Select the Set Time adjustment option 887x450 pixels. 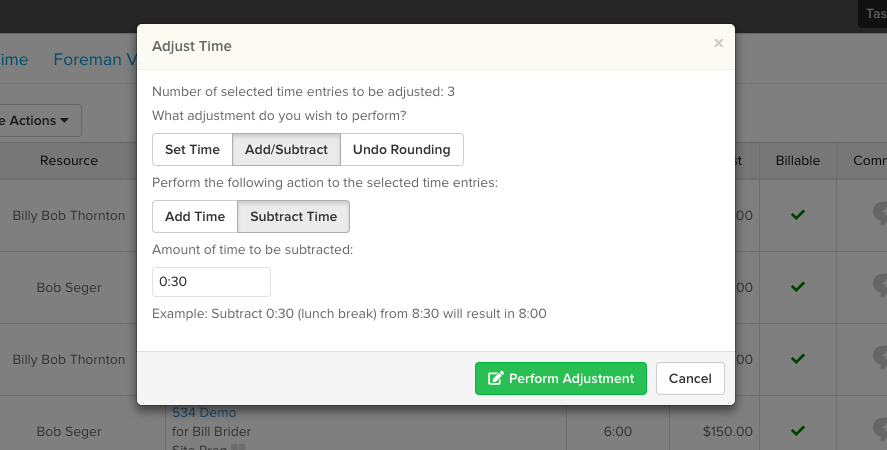pos(192,149)
